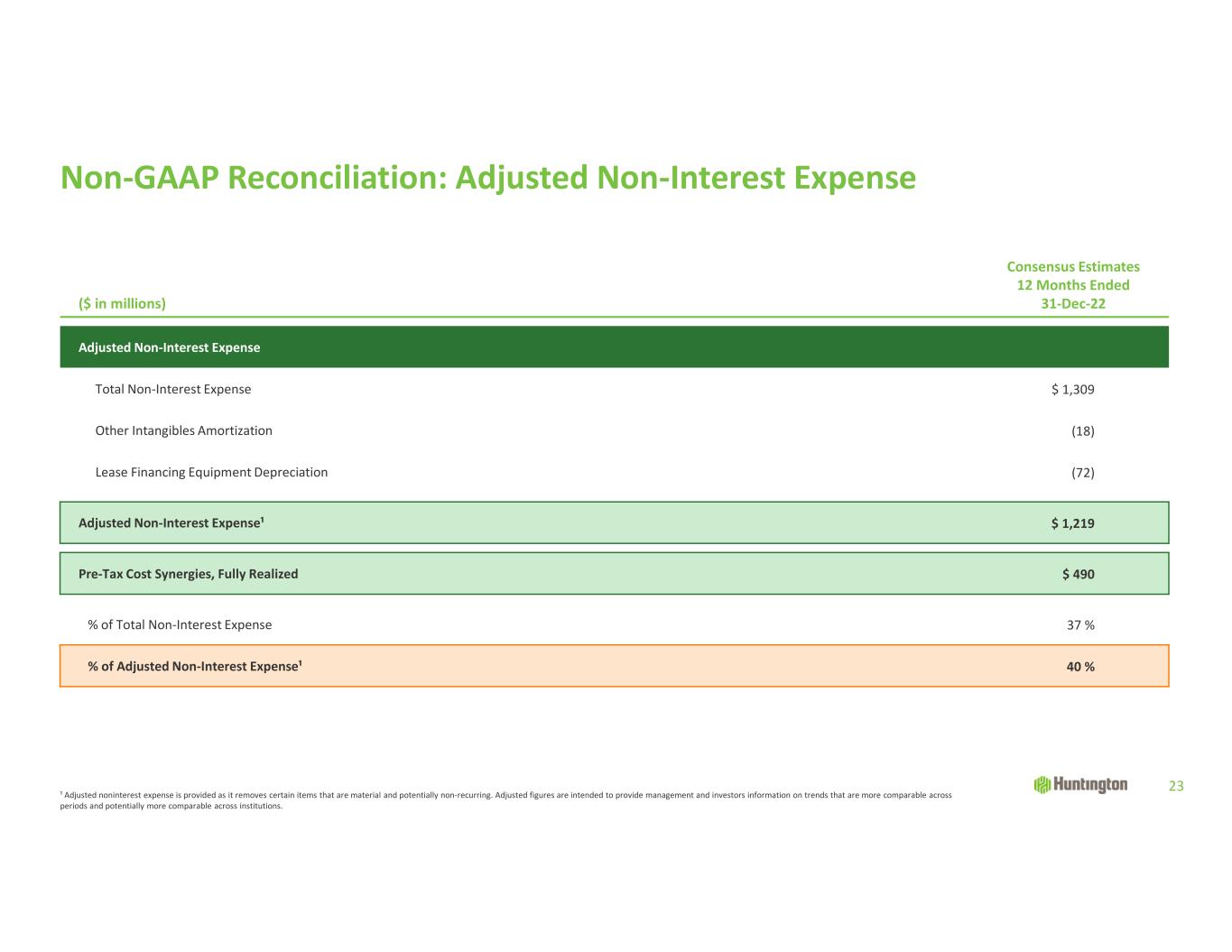This screenshot has height=952, width=1232.
Task: Click the "($ in millions)" label
Action: click(x=122, y=304)
